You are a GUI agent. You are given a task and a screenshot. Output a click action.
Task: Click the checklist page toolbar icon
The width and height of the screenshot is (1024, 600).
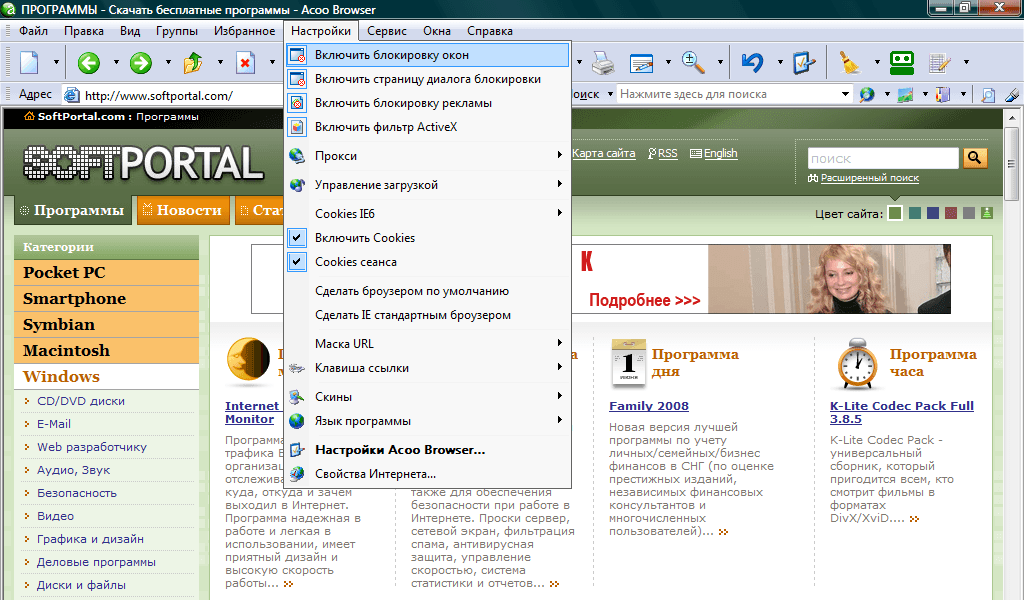point(804,63)
